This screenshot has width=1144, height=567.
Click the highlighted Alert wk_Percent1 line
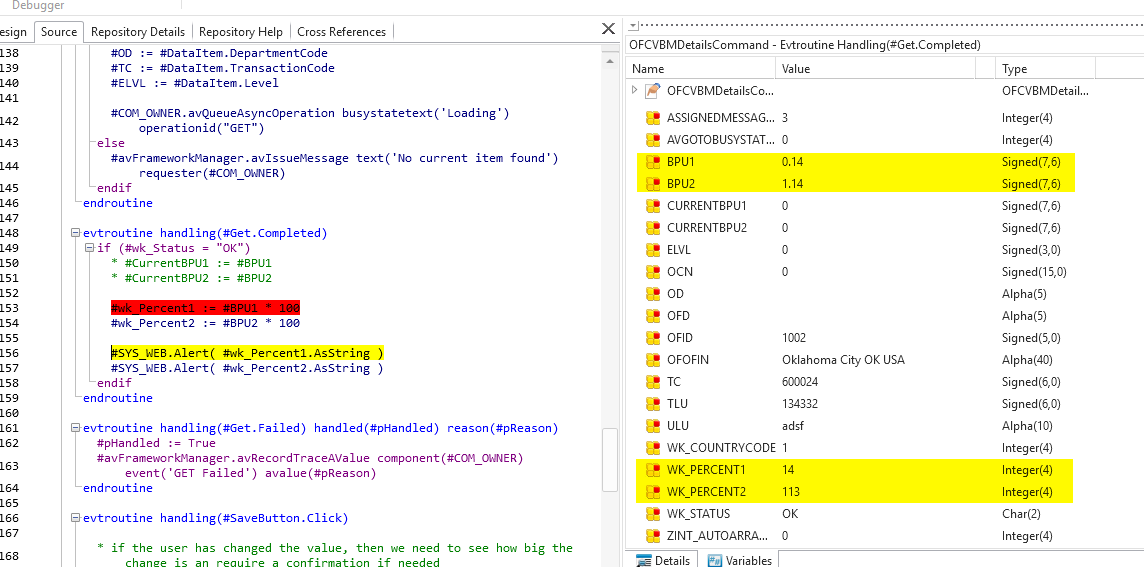[x=247, y=353]
